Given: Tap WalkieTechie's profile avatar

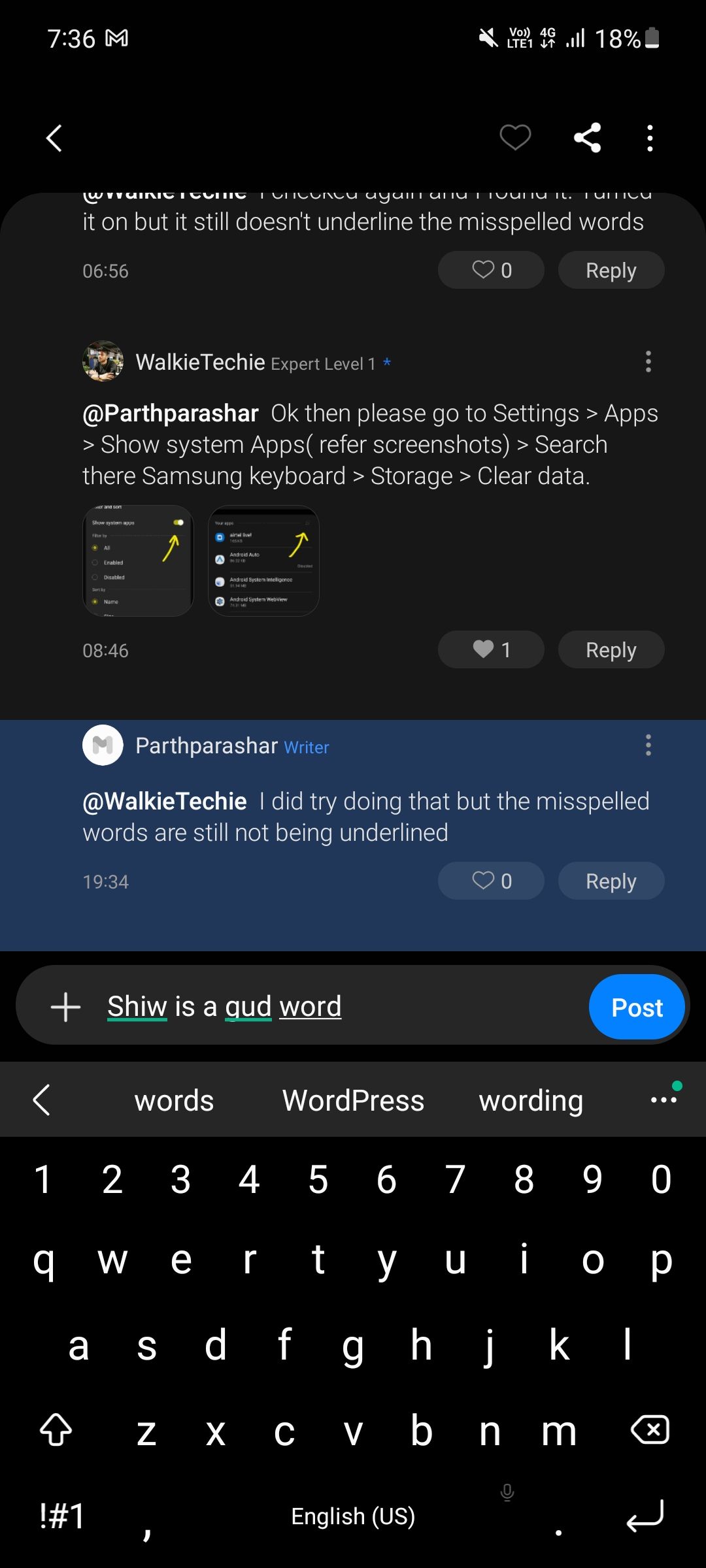Looking at the screenshot, I should 103,361.
